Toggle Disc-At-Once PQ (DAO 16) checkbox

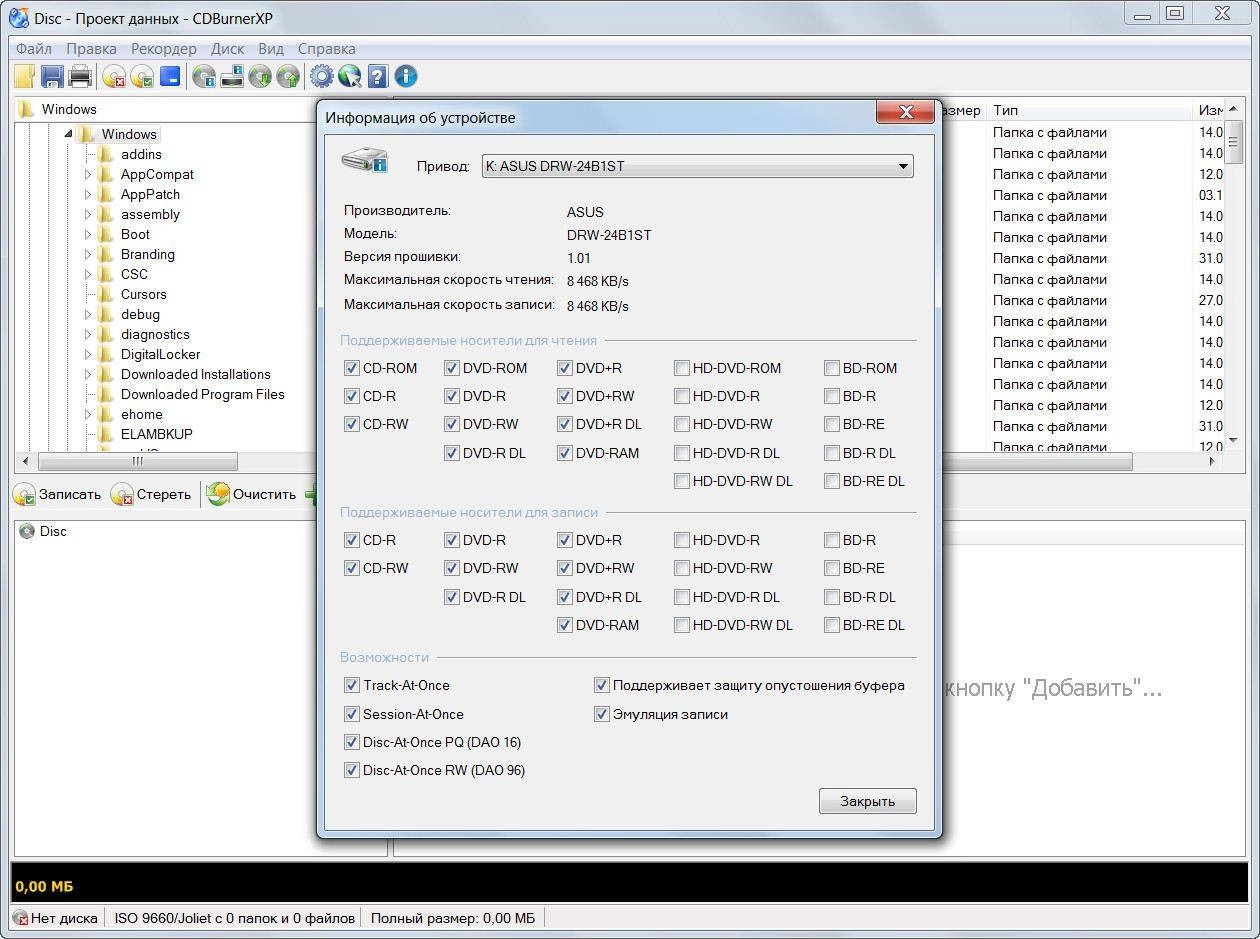351,742
